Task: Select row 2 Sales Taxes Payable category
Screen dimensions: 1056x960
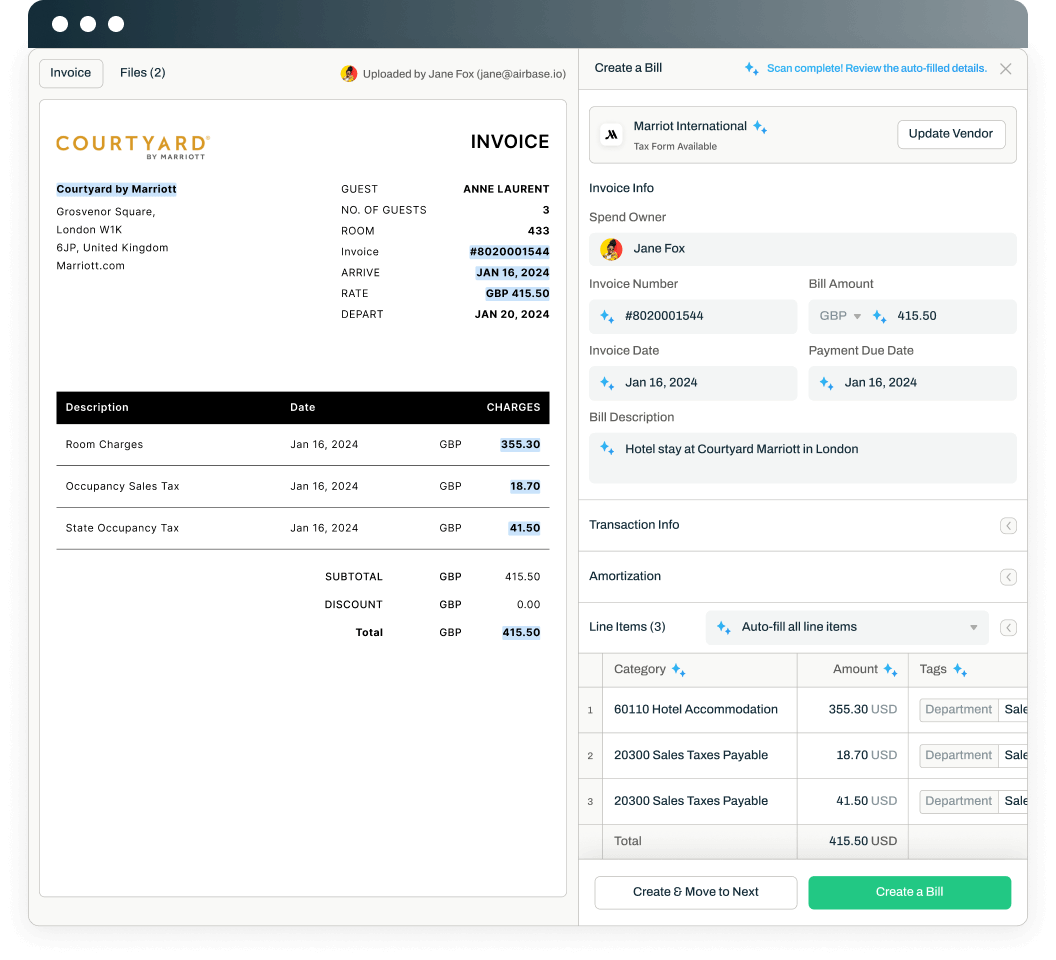Action: click(699, 755)
